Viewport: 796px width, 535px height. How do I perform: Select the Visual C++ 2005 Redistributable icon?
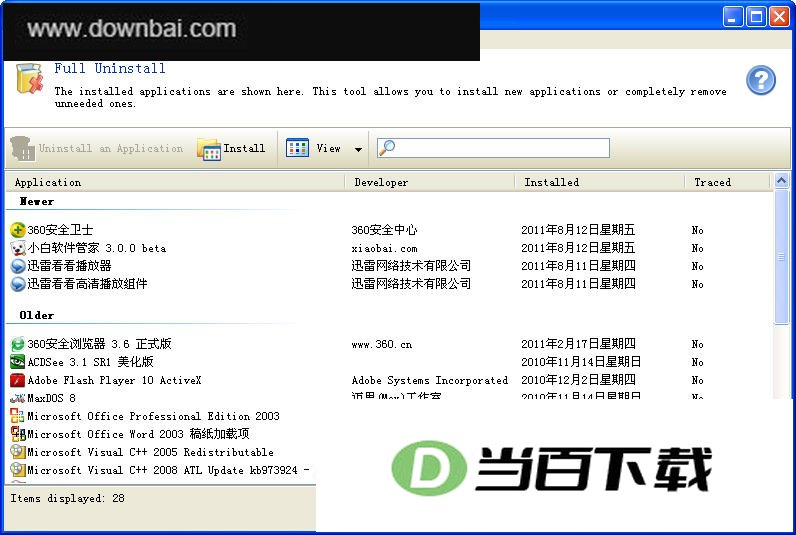click(18, 452)
